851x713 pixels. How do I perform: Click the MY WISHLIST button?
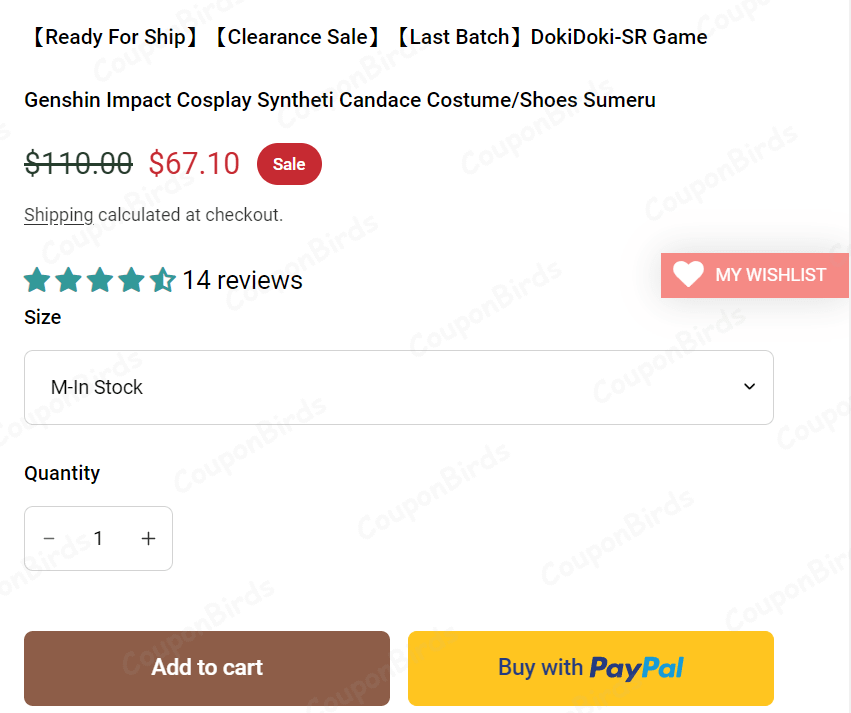click(755, 275)
